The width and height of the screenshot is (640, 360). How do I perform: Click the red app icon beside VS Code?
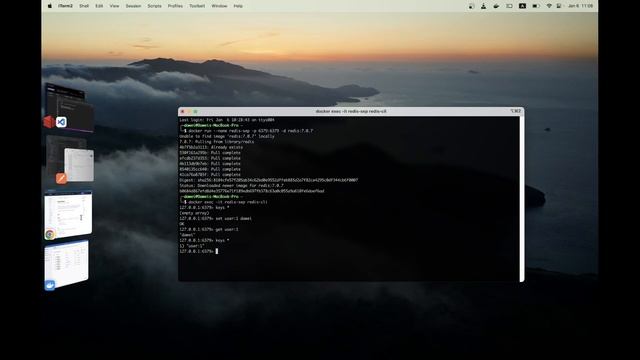(49, 122)
